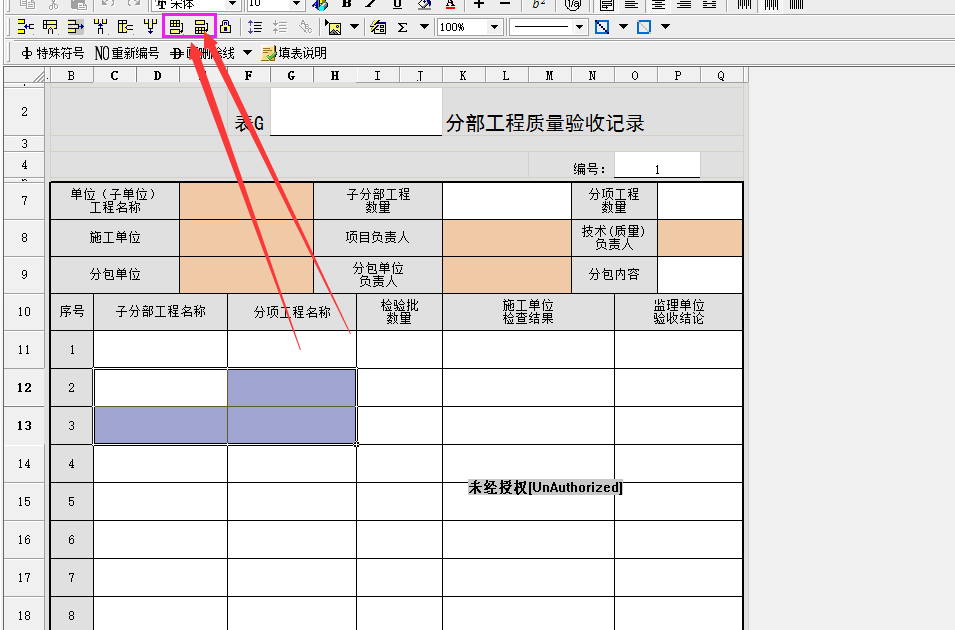This screenshot has width=955, height=630.
Task: Click the diagonal border icon left of the last toolbar icon
Action: (x=602, y=27)
